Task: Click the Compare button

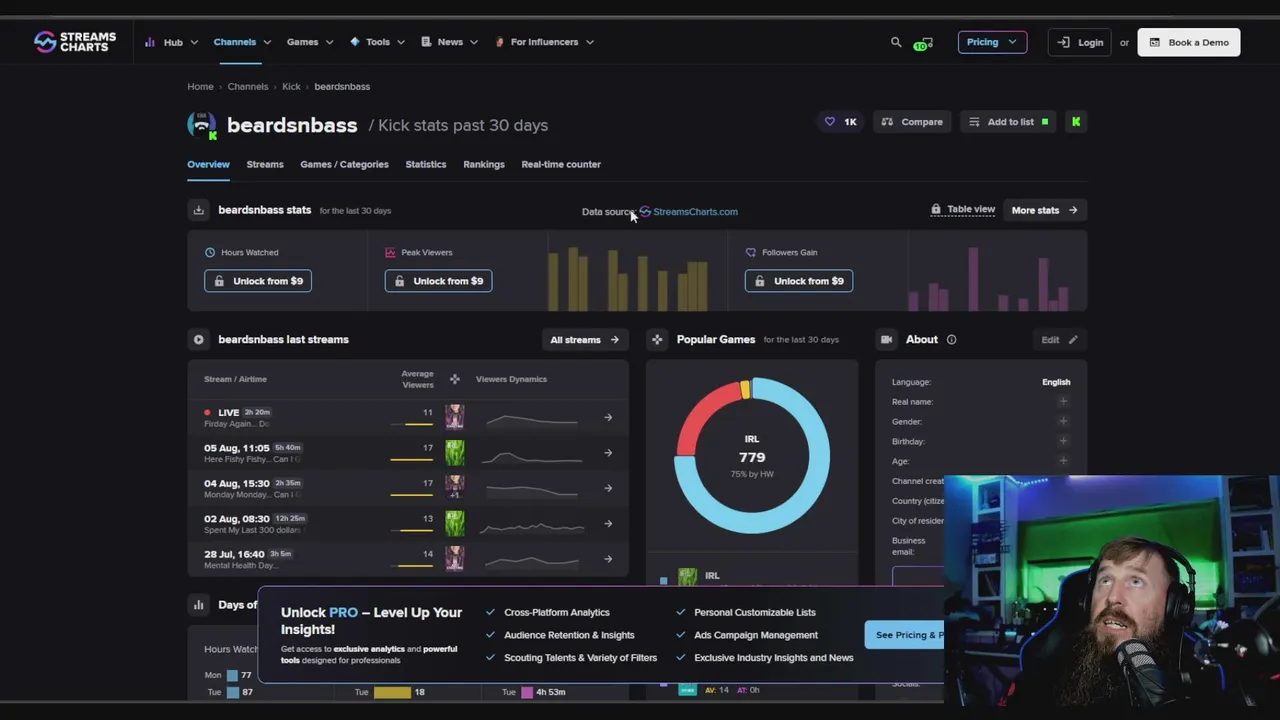Action: point(912,122)
